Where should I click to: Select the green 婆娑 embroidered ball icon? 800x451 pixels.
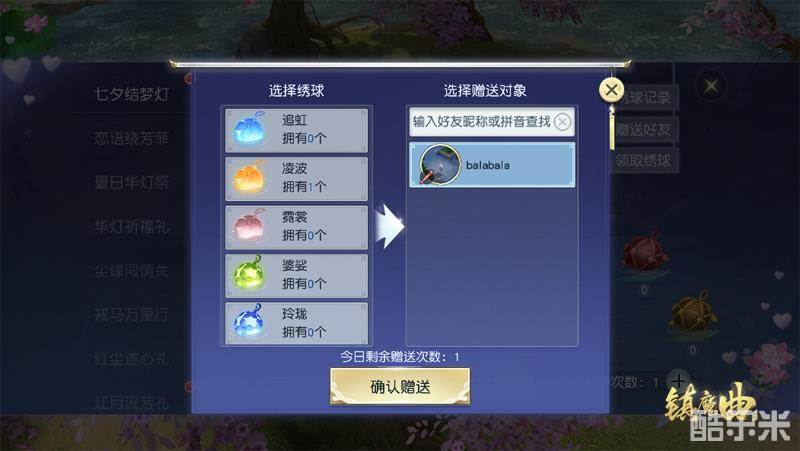[249, 273]
